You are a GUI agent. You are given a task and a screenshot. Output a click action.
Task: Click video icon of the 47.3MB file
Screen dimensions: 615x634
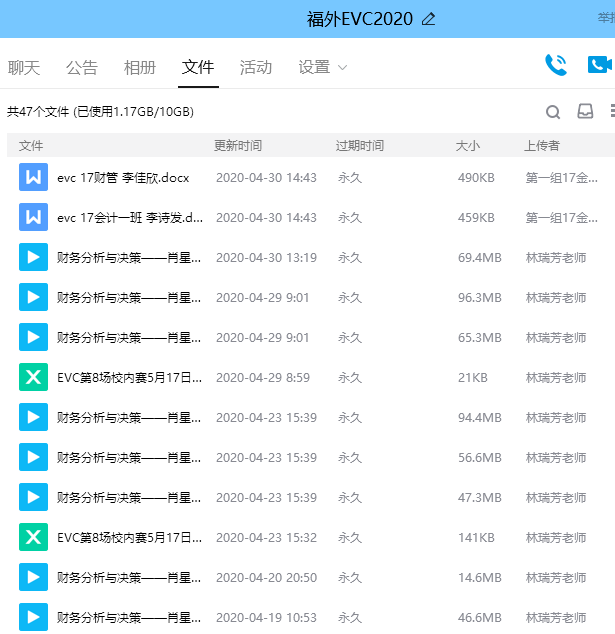pos(34,497)
